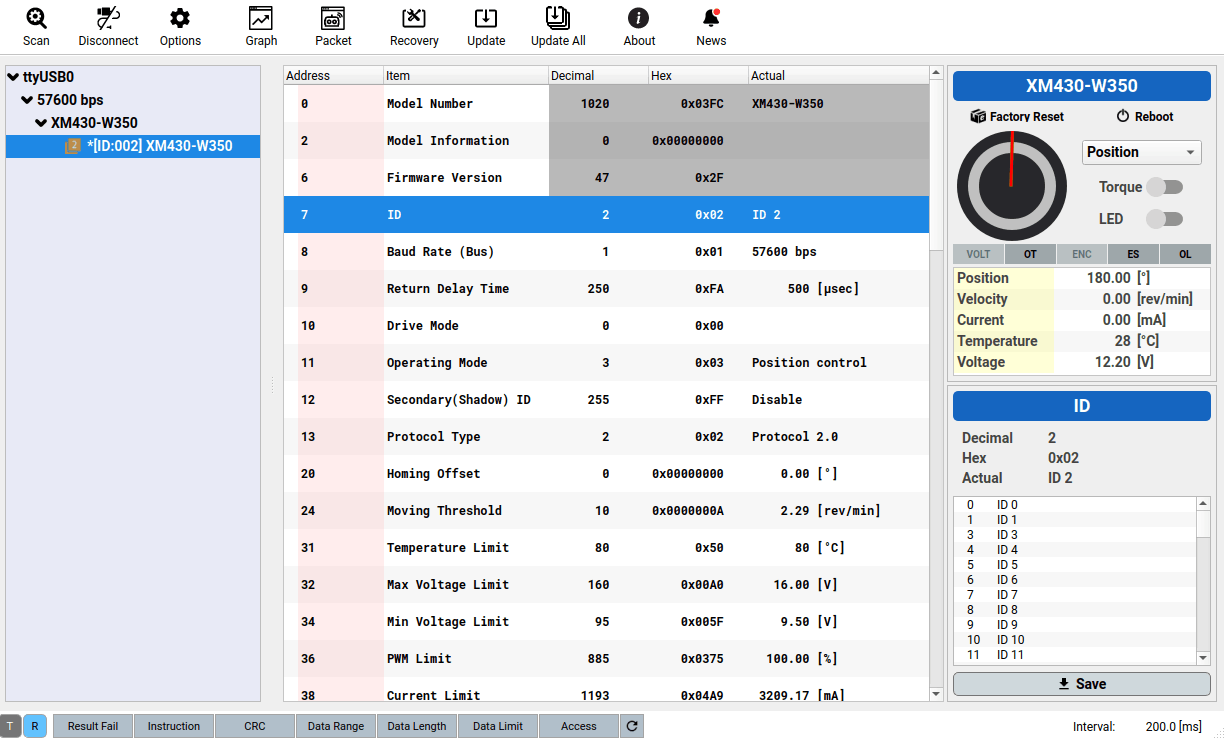
Task: Click the Decimal column header
Action: [x=598, y=75]
